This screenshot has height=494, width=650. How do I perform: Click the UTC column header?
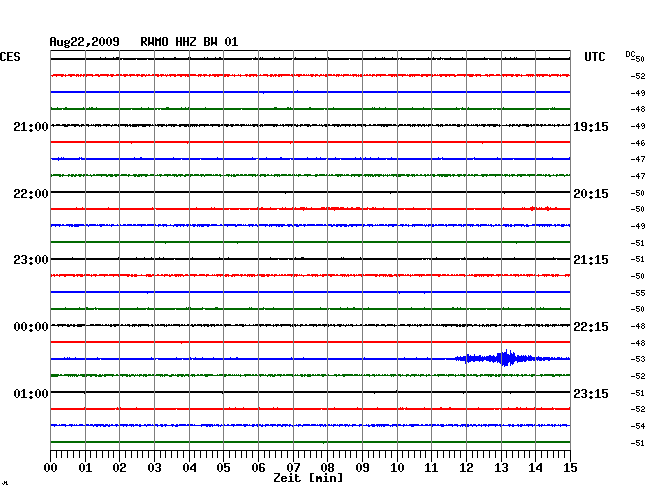594,57
